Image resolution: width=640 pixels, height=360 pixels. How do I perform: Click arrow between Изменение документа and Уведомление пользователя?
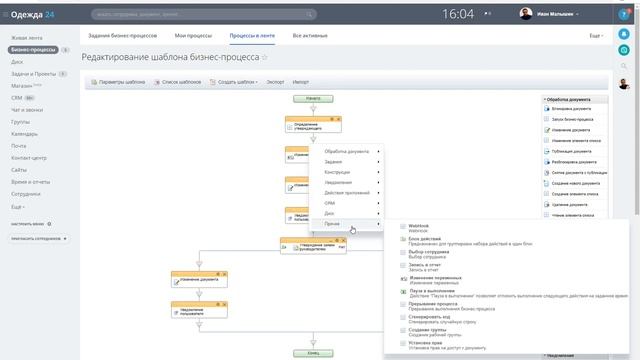pos(199,294)
